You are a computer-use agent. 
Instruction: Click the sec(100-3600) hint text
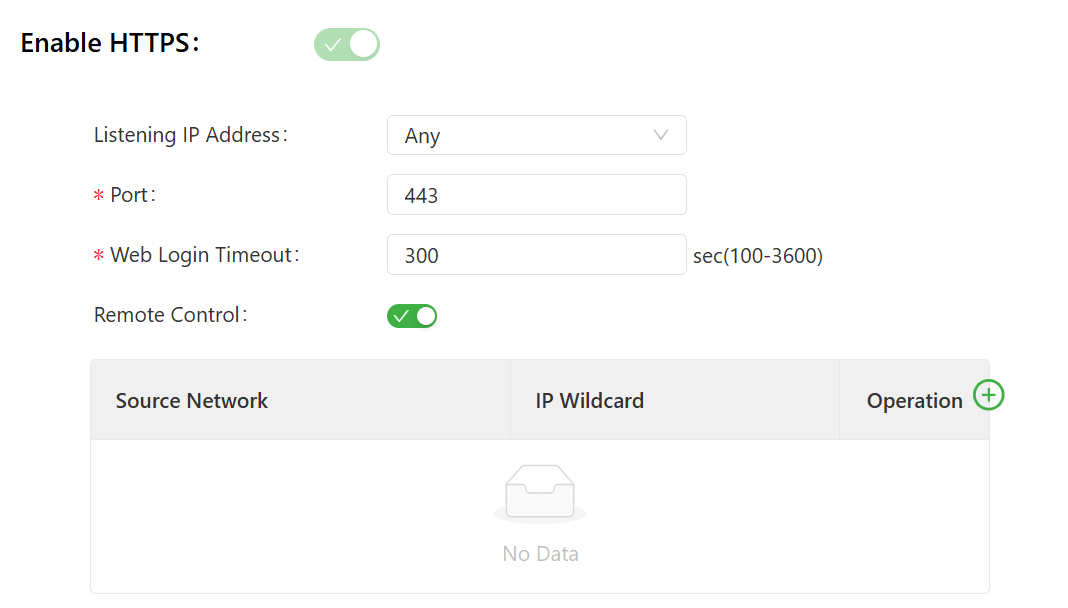pos(758,256)
